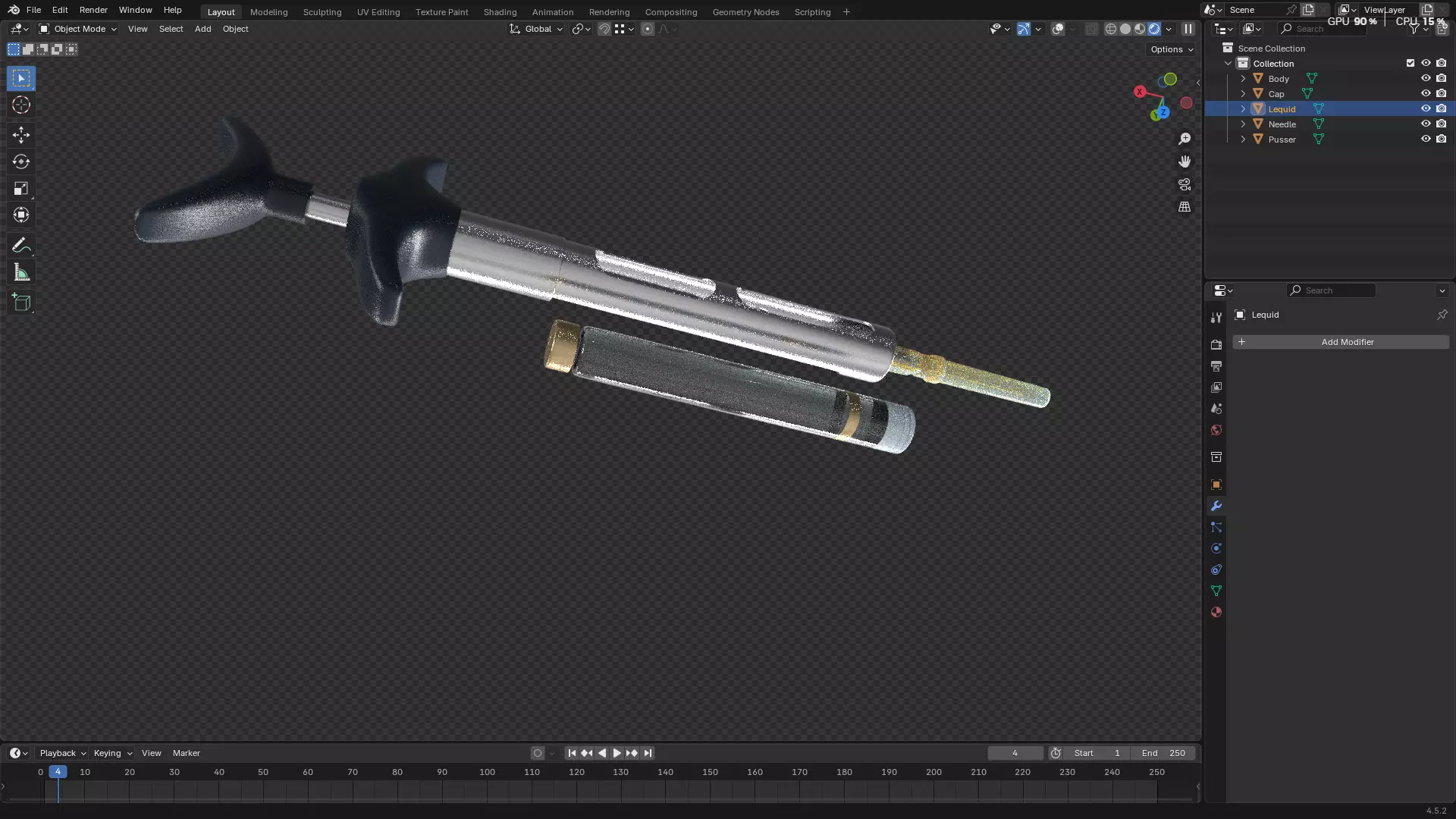Open the Object Constraints properties tab
The width and height of the screenshot is (1456, 819).
[x=1216, y=570]
